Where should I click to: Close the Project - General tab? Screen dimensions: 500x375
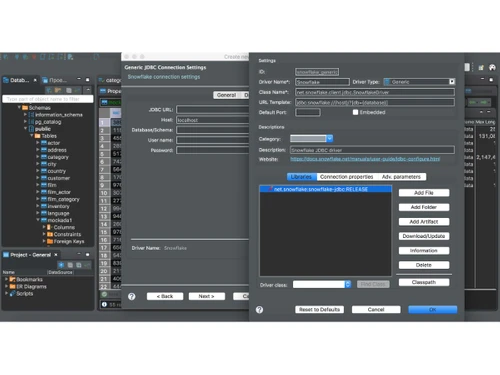click(56, 255)
